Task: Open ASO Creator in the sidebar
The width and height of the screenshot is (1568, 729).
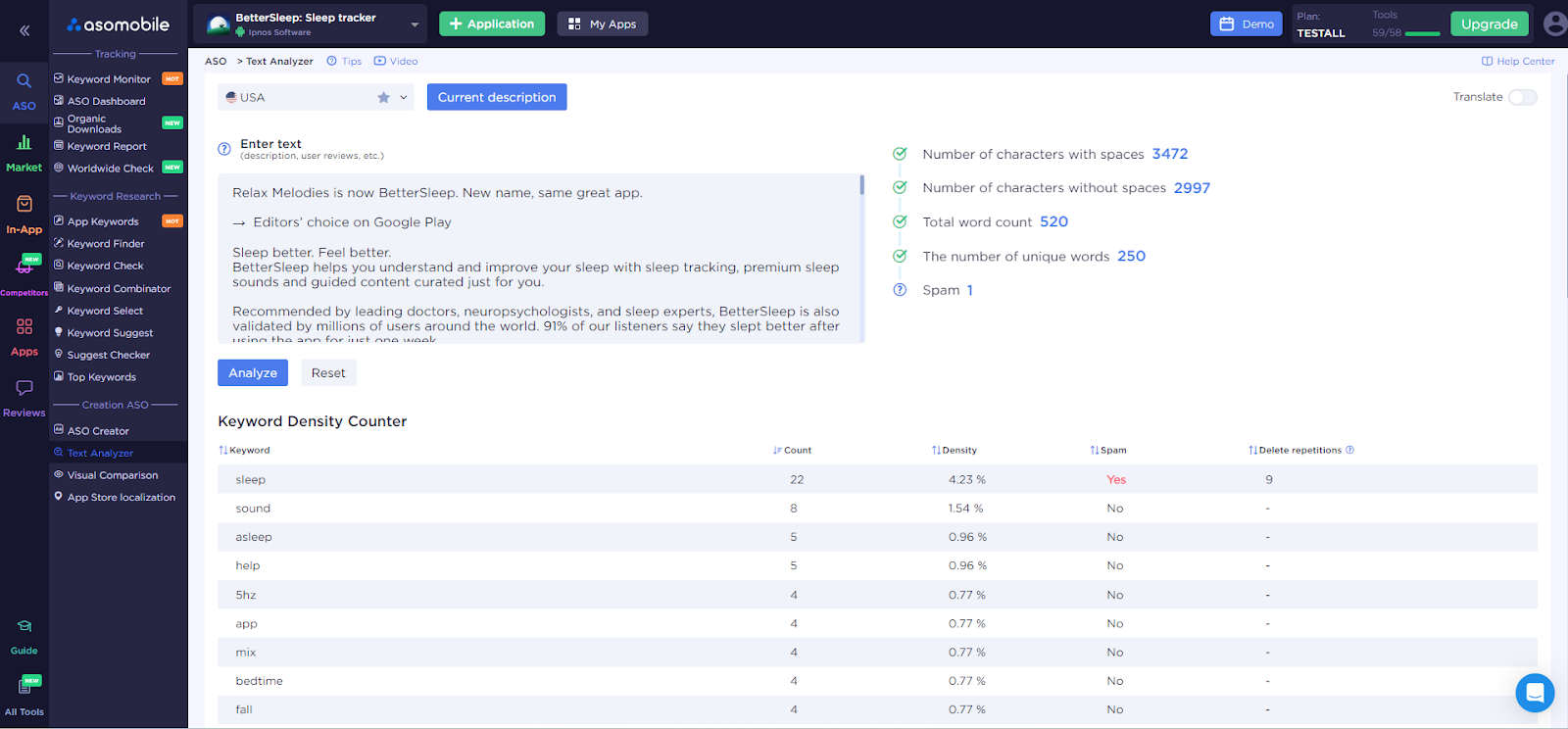Action: [98, 430]
